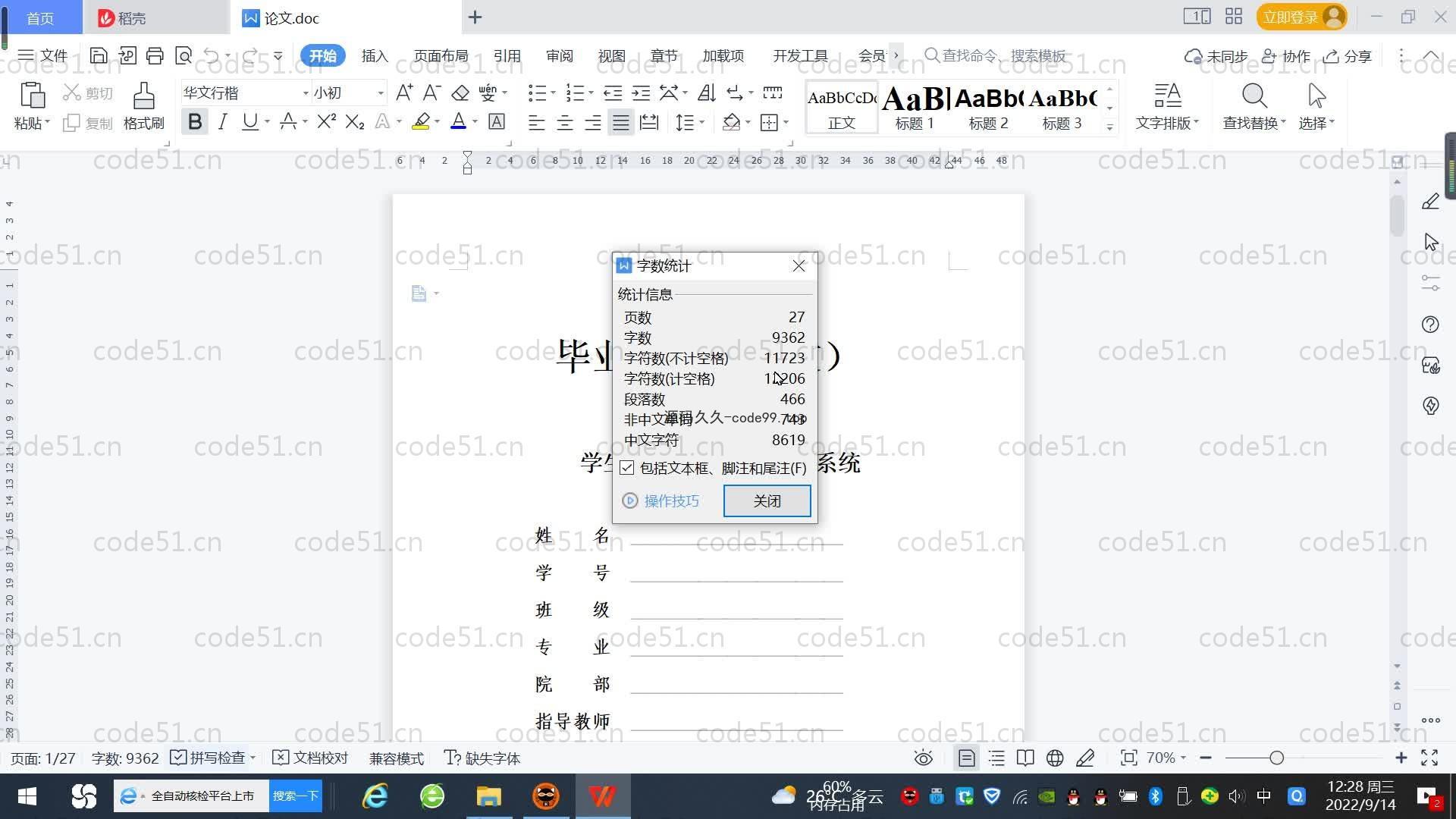1456x819 pixels.
Task: Open font size dropdown 小初
Action: tap(381, 93)
